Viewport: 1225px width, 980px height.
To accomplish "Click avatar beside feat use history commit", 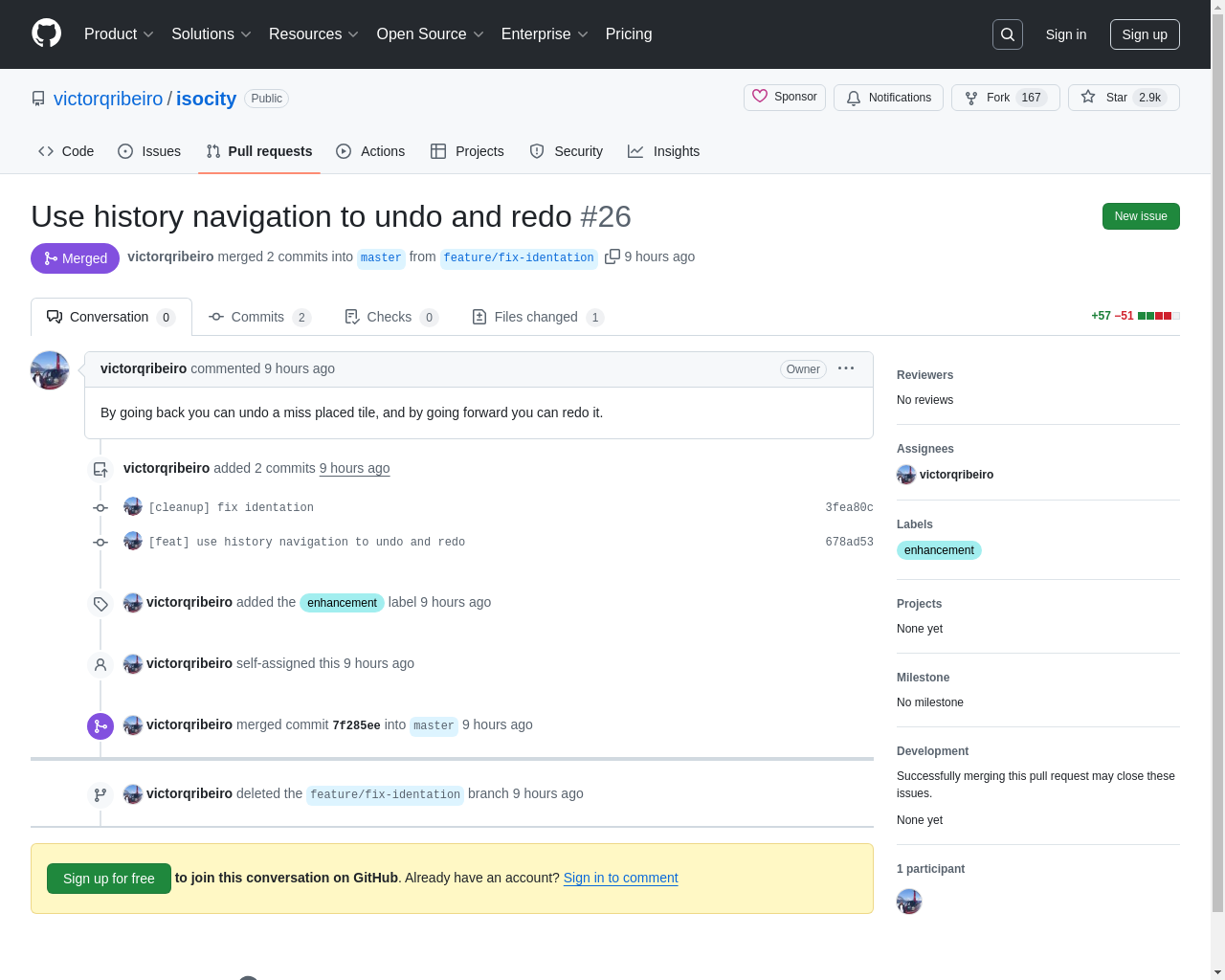I will coord(133,541).
